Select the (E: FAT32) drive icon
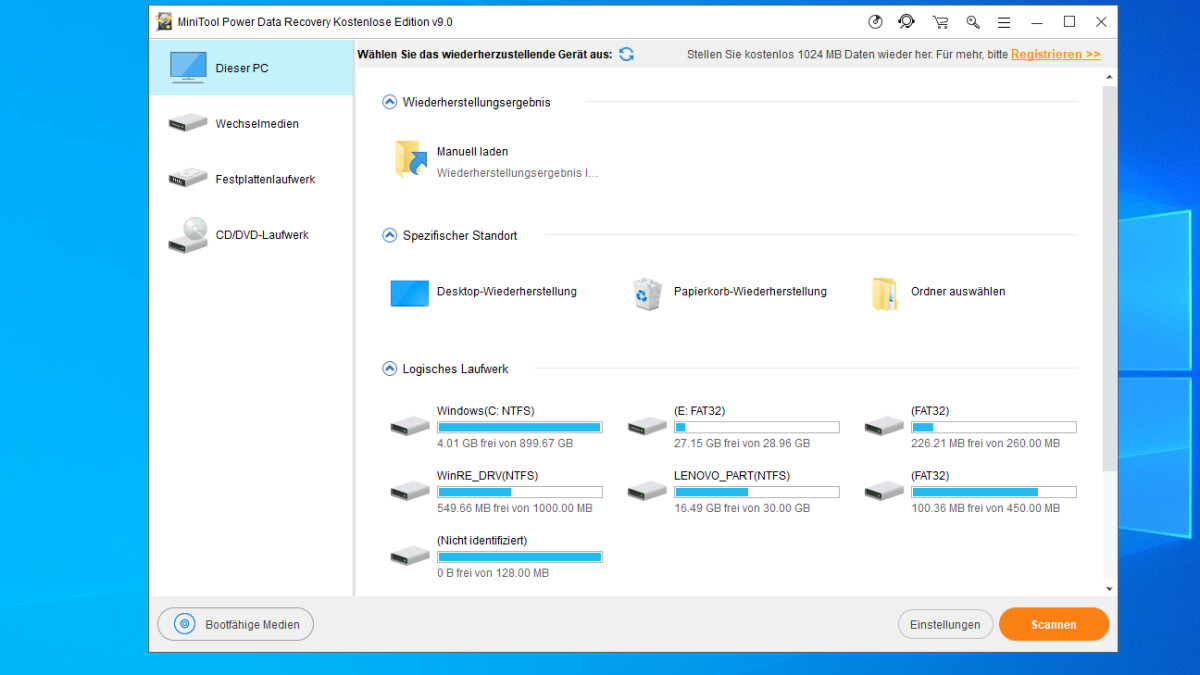Image resolution: width=1200 pixels, height=675 pixels. click(647, 427)
